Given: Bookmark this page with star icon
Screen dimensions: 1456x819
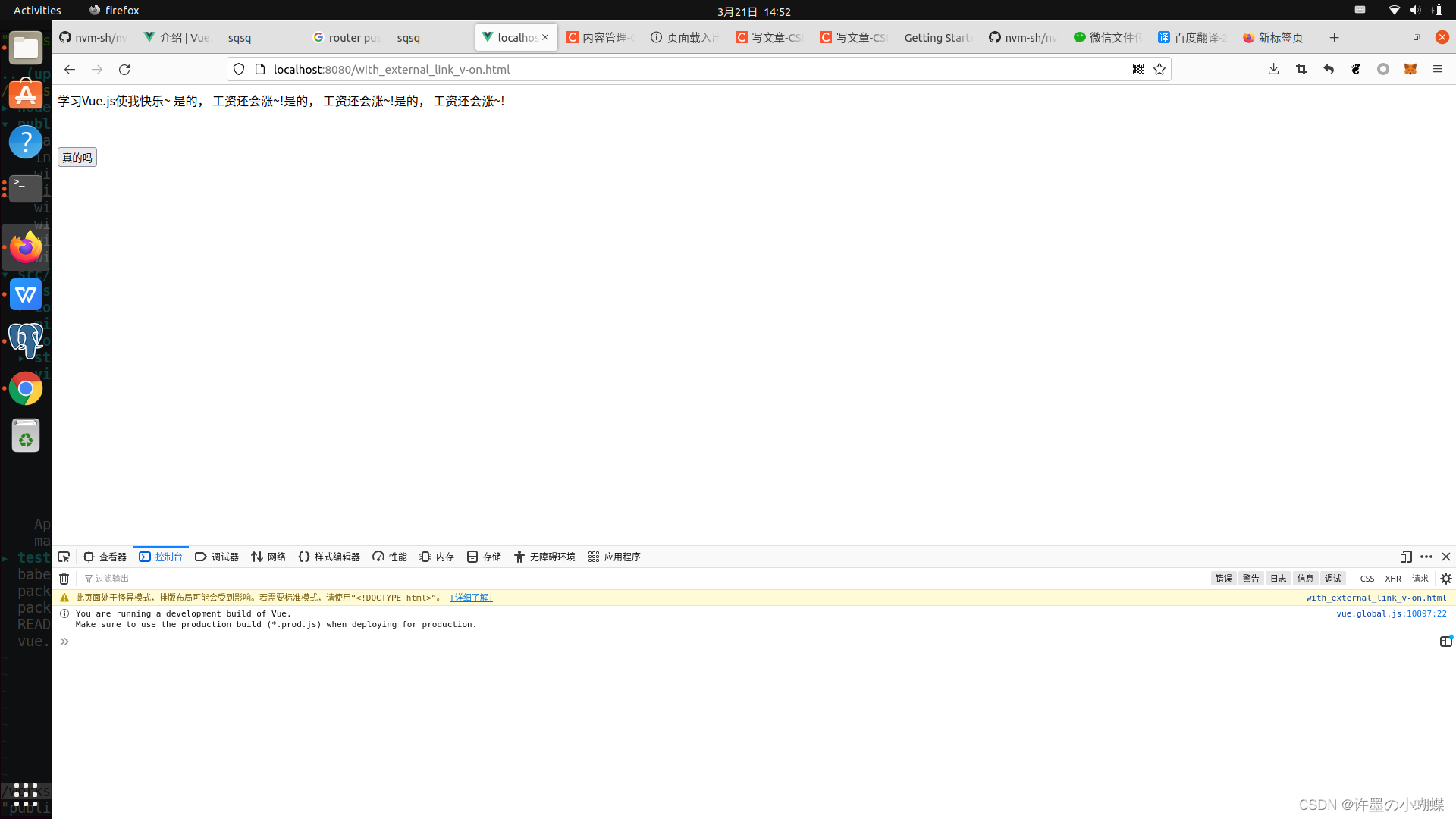Looking at the screenshot, I should pos(1159,69).
